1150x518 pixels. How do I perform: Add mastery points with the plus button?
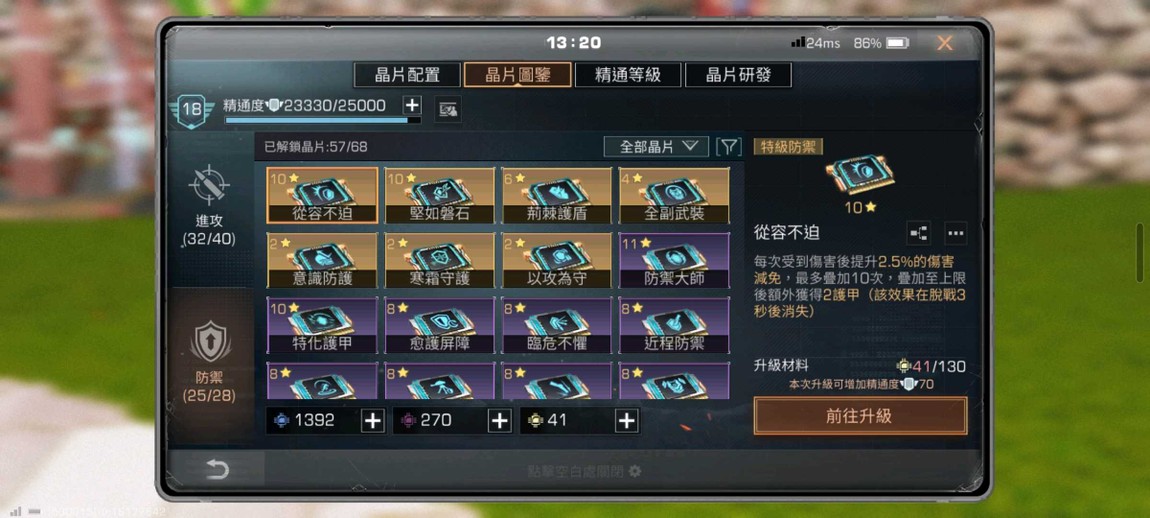click(x=412, y=105)
